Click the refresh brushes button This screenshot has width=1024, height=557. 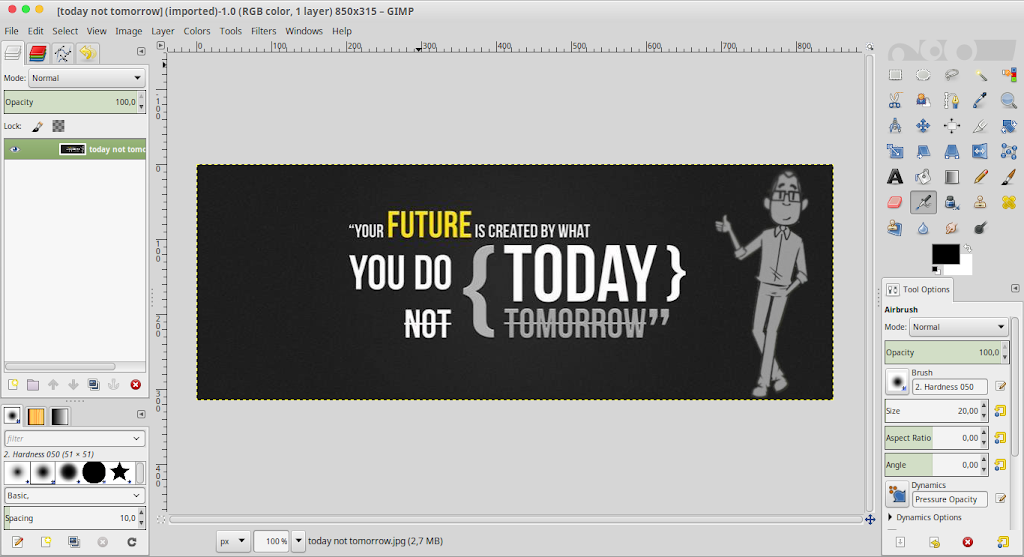pos(131,542)
